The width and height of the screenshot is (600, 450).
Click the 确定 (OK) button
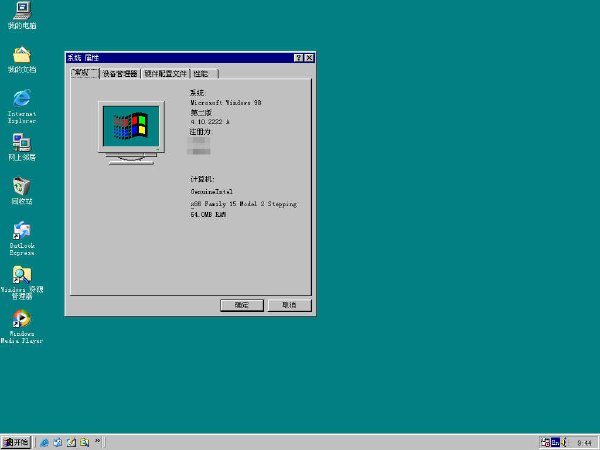(x=242, y=305)
